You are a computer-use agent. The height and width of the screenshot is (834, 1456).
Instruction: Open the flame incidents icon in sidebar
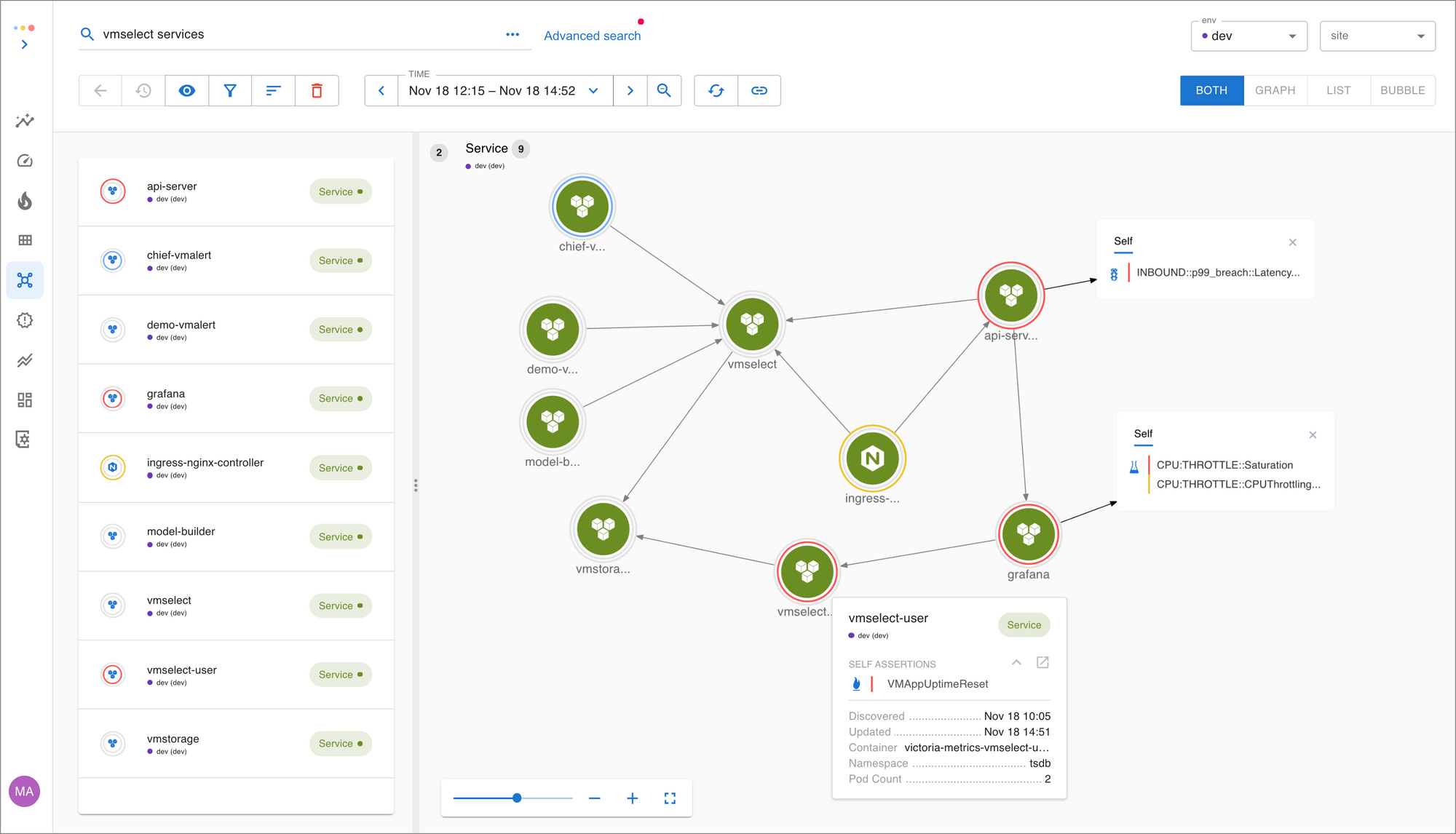(x=25, y=201)
